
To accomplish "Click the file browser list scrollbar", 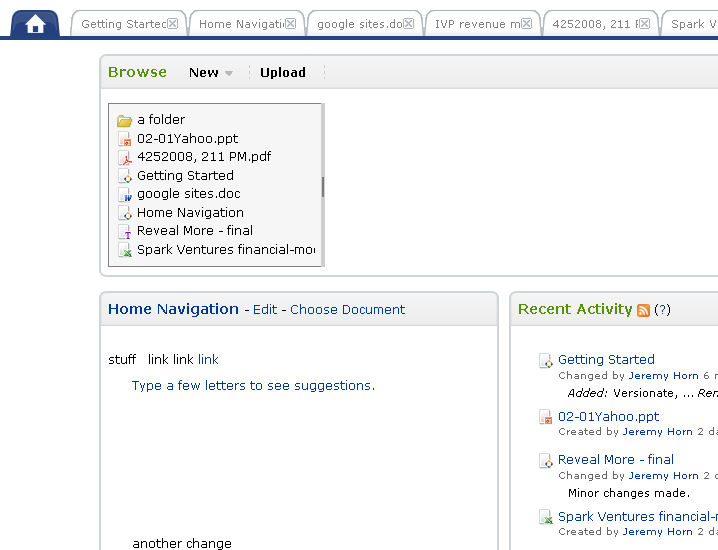I will click(322, 186).
